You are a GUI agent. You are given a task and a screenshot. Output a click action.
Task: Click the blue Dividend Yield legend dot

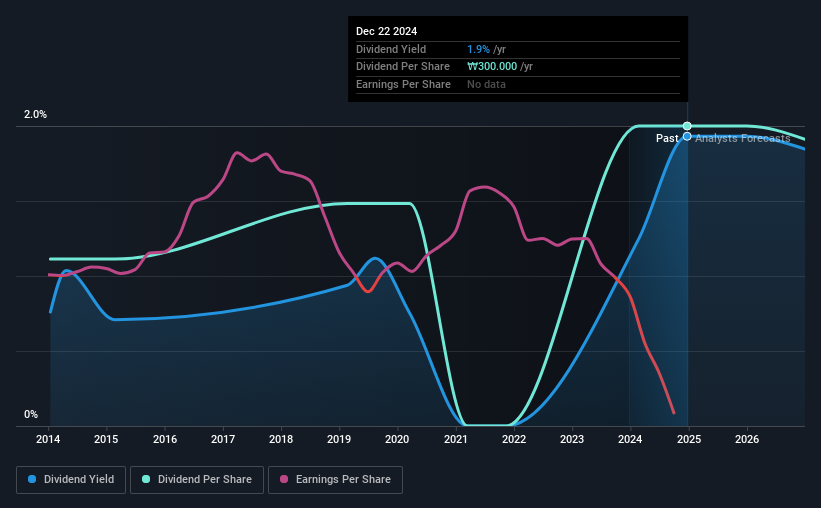coord(32,479)
